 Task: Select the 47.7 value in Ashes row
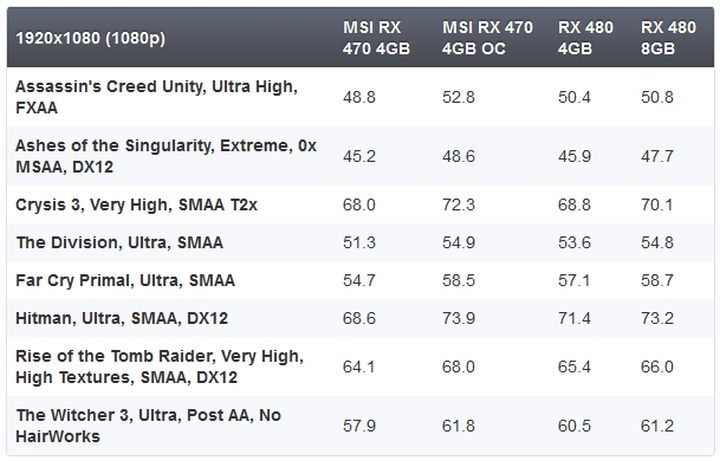(x=656, y=155)
